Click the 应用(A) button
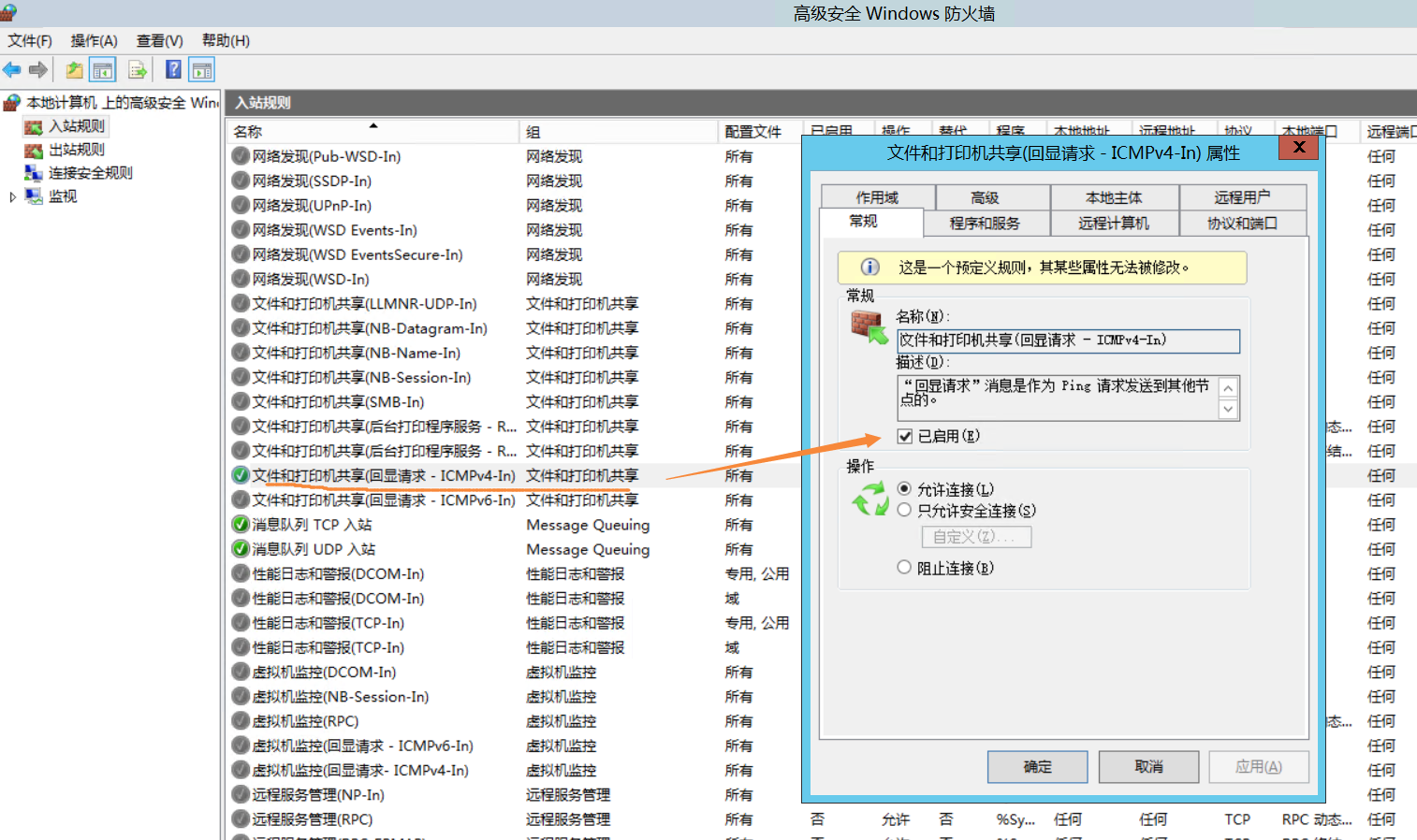This screenshot has width=1417, height=840. point(1259,767)
